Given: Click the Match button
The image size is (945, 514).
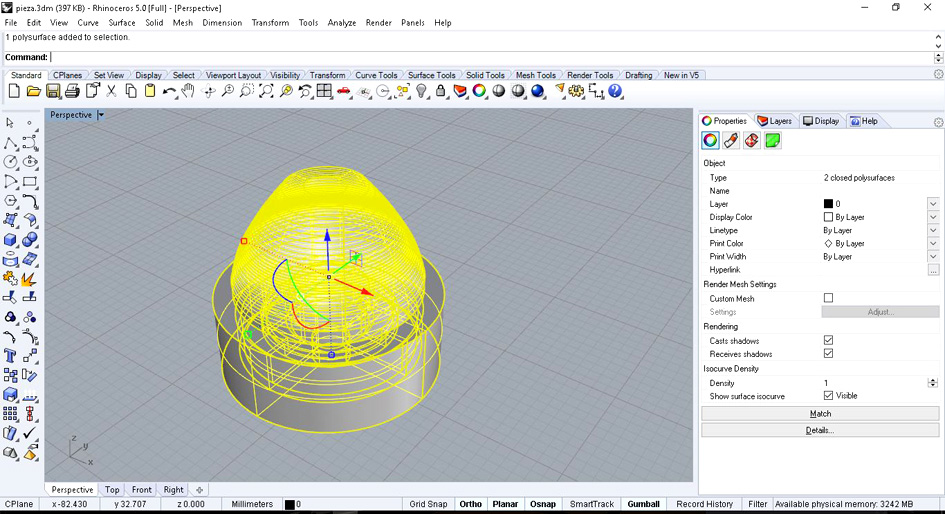Looking at the screenshot, I should coord(820,413).
